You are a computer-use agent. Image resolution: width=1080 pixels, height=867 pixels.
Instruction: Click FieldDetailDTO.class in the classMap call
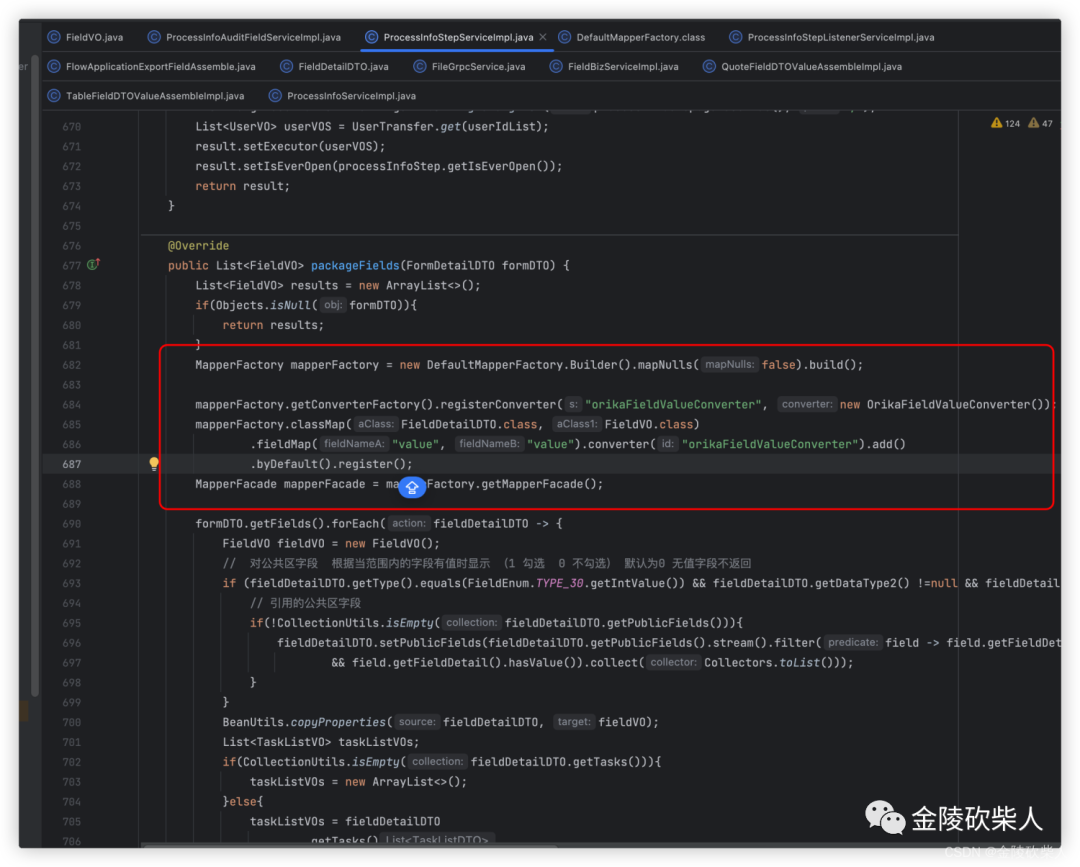click(x=469, y=425)
